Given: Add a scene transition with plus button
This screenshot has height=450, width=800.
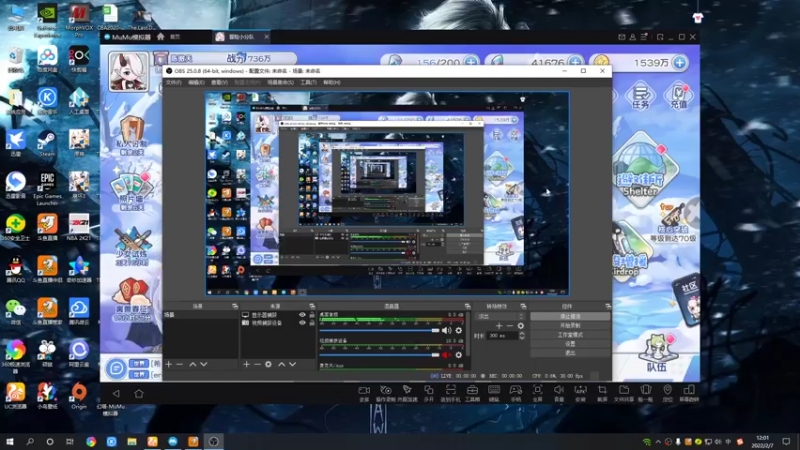Looking at the screenshot, I should [x=499, y=326].
